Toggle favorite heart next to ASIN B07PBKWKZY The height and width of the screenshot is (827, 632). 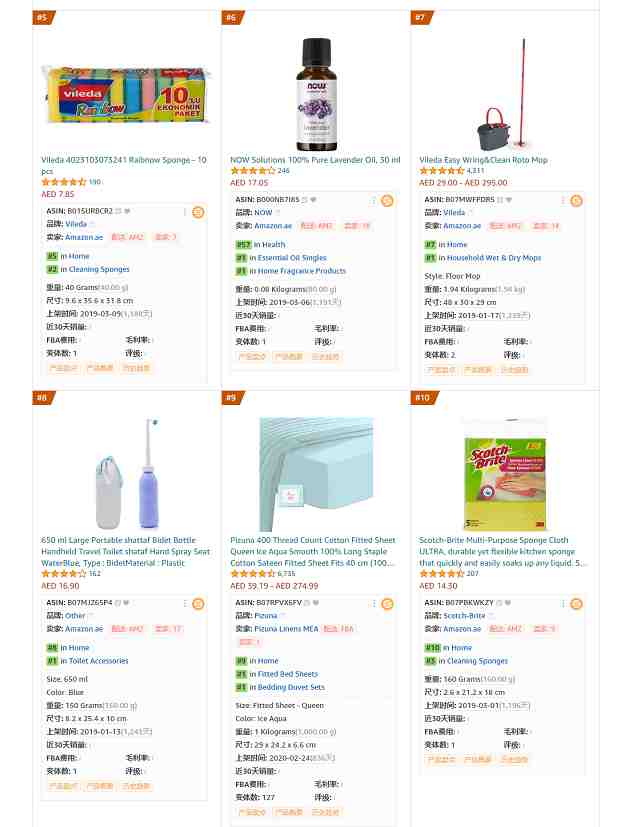pos(507,602)
